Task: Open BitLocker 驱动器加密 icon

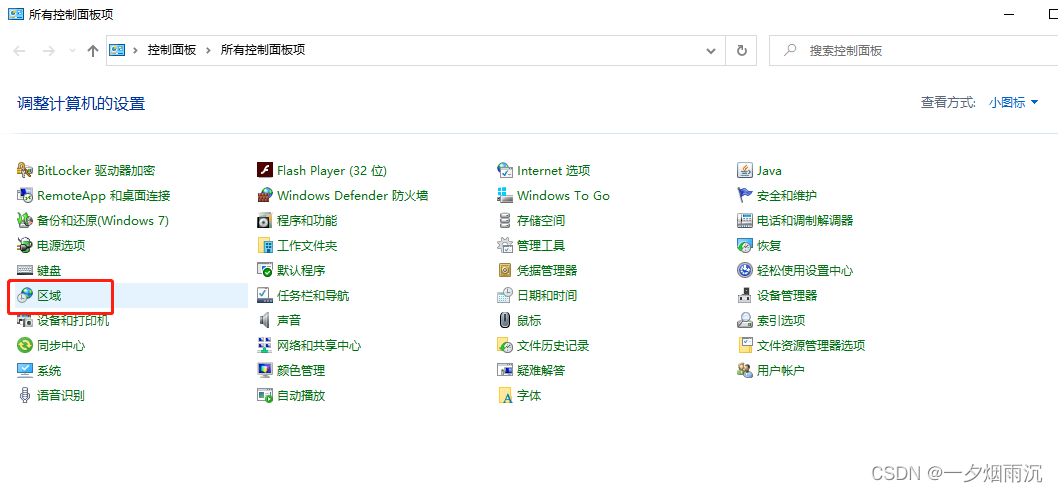Action: click(x=25, y=171)
